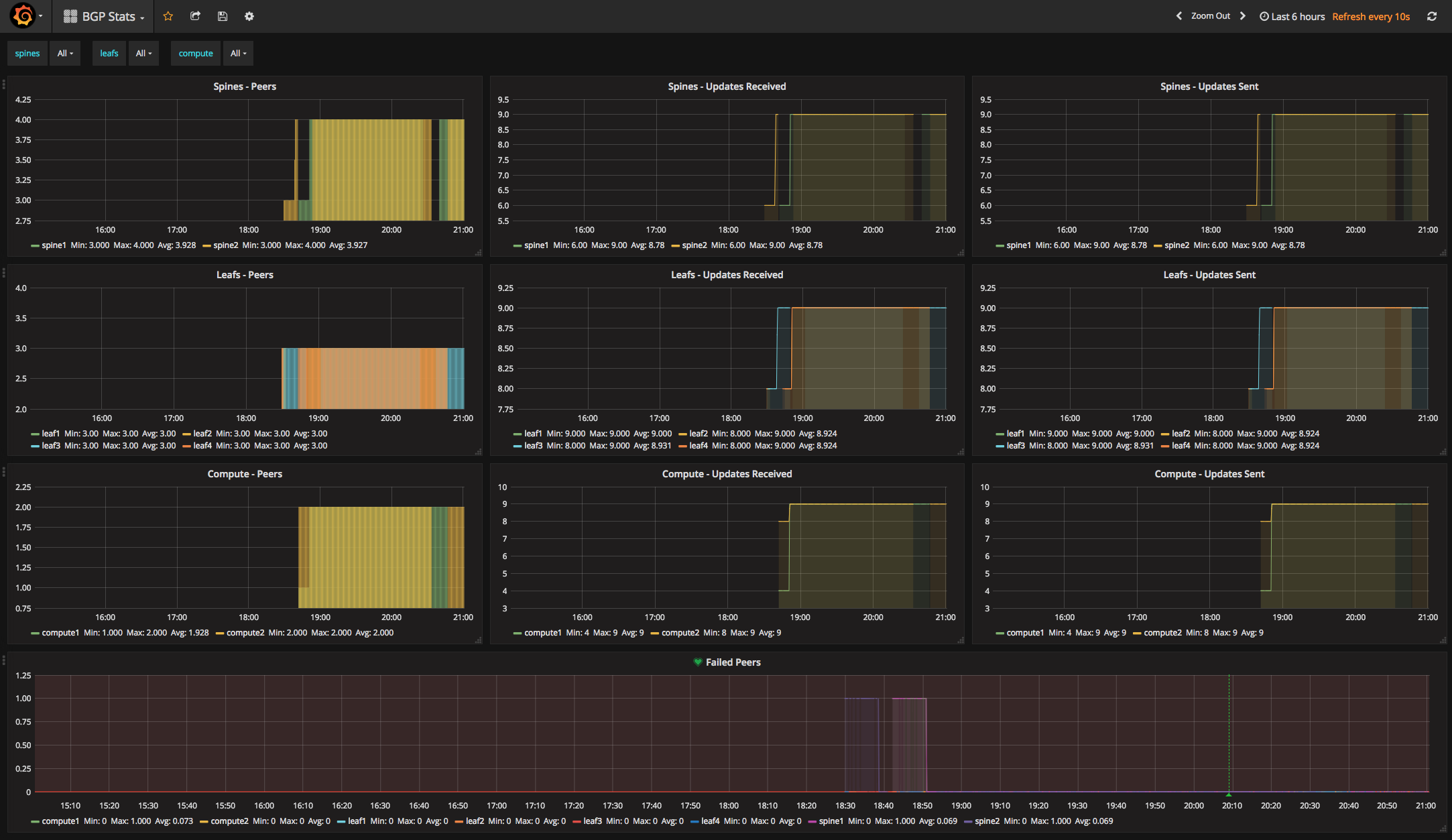Click the Failed Peers alert heart icon
Image resolution: width=1452 pixels, height=840 pixels.
click(x=698, y=662)
